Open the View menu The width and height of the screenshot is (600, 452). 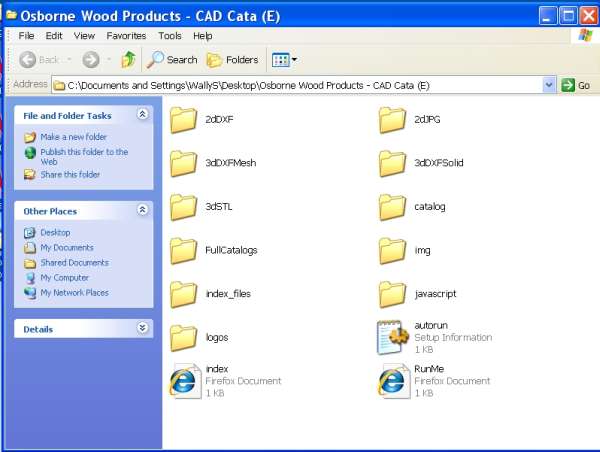tap(84, 36)
